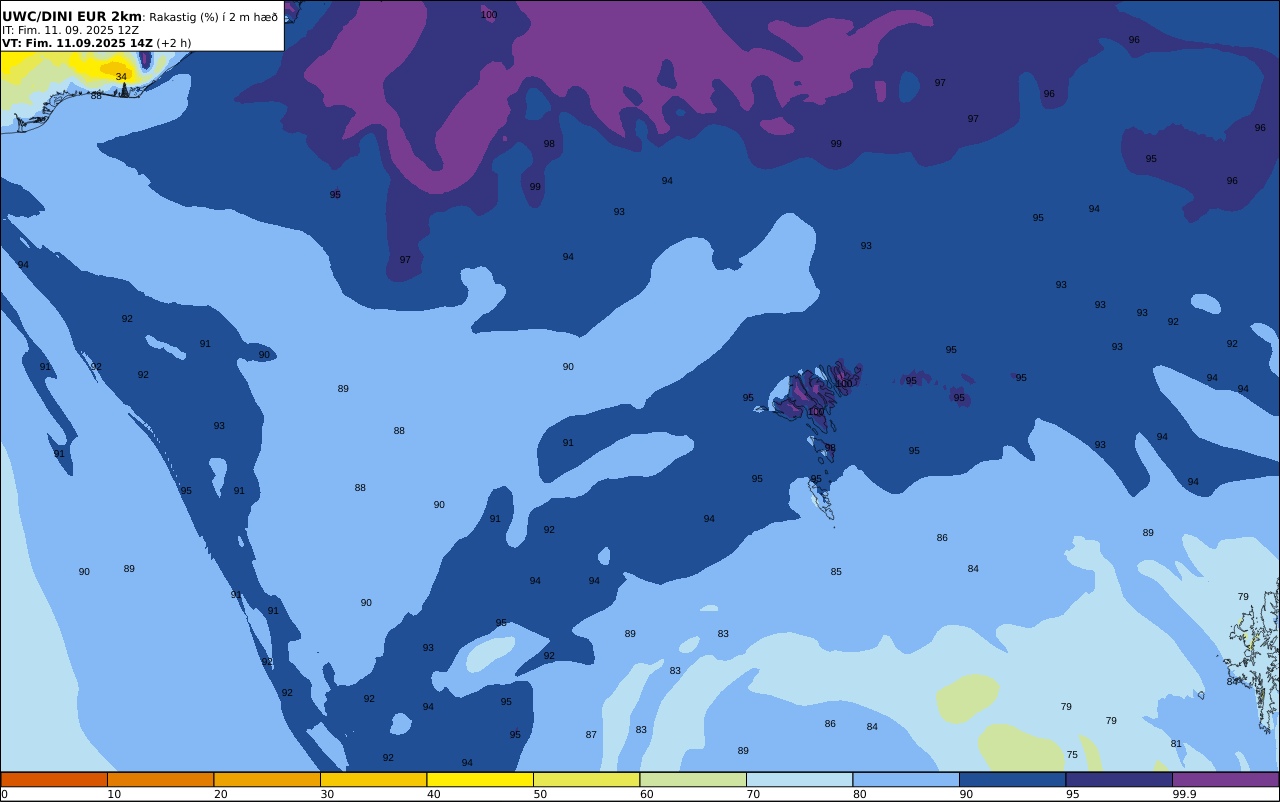The width and height of the screenshot is (1280, 802).
Task: Click the purple legend swatch above 99.9
Action: pos(1225,779)
